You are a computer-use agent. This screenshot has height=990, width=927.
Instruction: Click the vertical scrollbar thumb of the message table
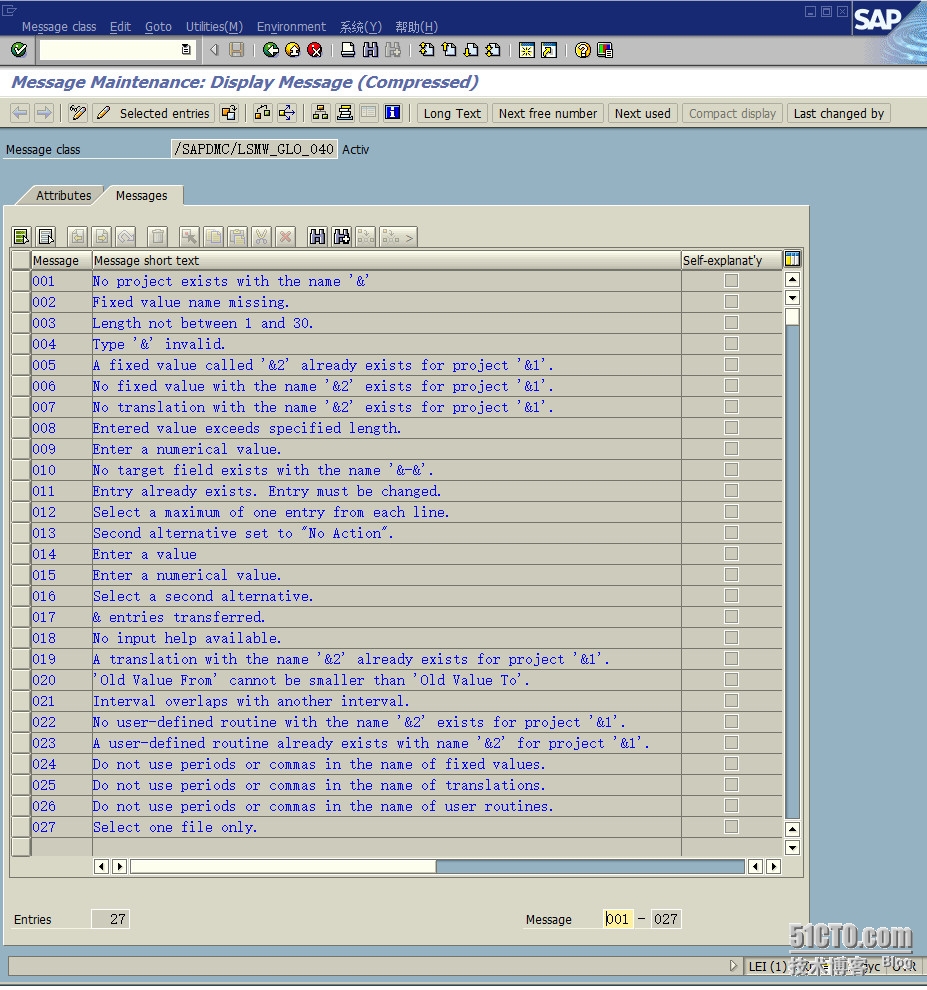(x=792, y=316)
